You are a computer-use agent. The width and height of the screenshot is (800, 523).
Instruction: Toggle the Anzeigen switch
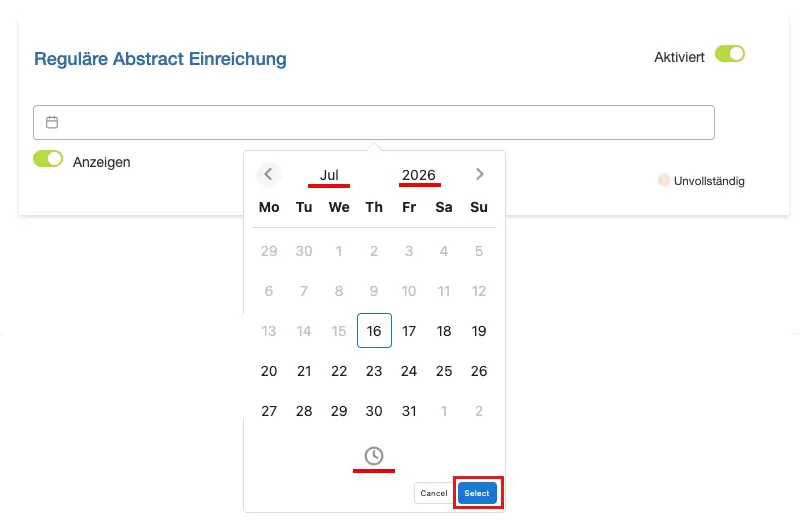[x=48, y=159]
